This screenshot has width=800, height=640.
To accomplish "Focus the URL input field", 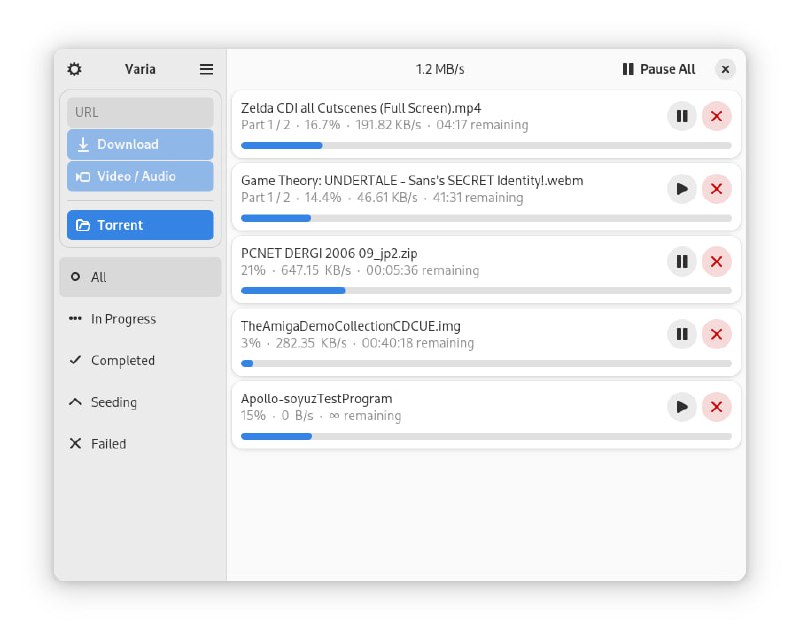I will tap(140, 112).
